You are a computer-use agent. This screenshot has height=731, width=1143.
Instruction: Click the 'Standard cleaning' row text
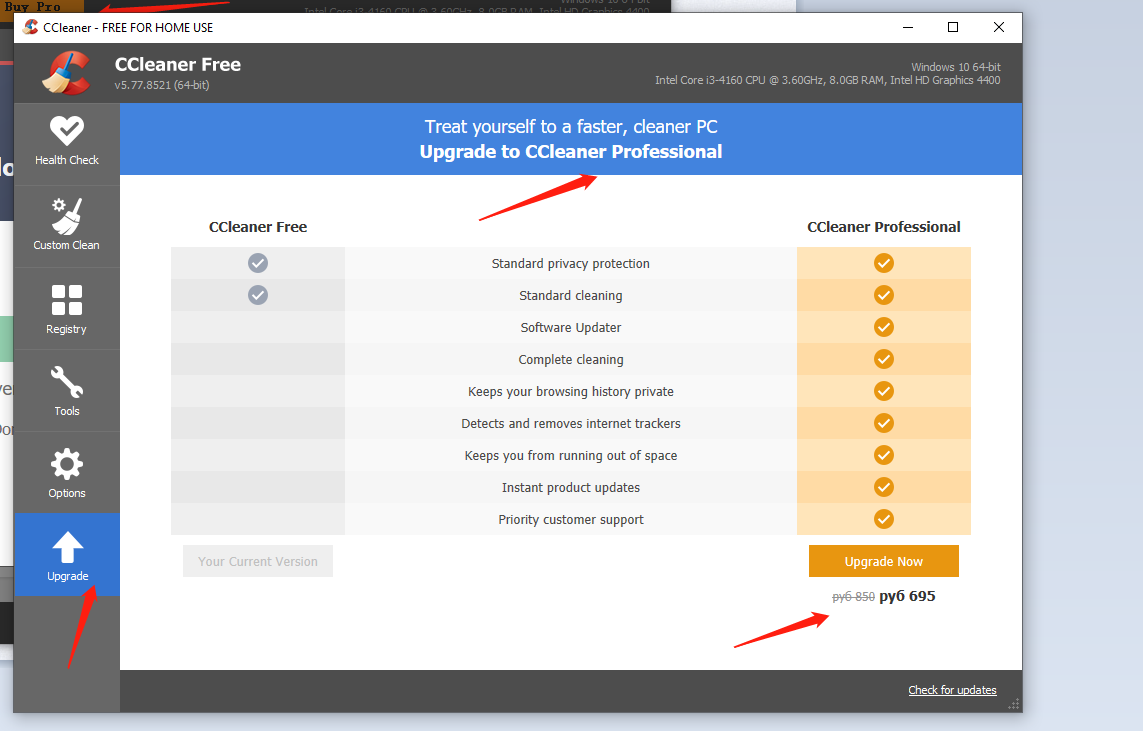pos(571,295)
